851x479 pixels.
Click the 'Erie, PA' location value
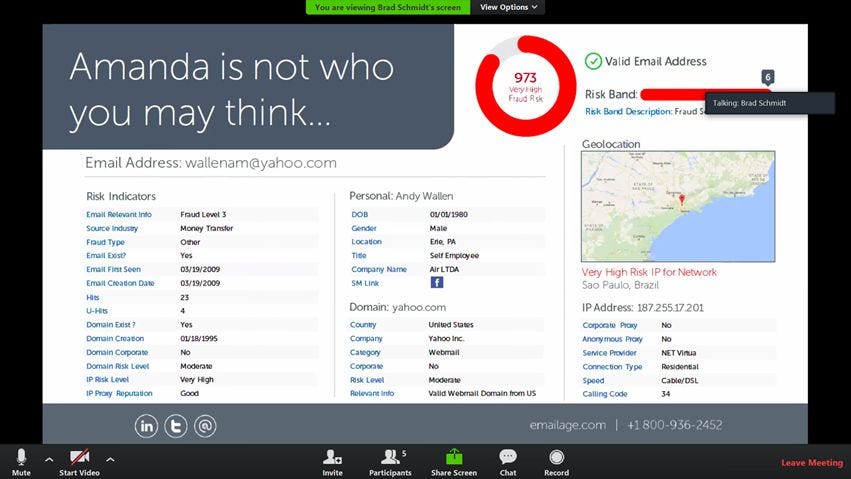443,241
